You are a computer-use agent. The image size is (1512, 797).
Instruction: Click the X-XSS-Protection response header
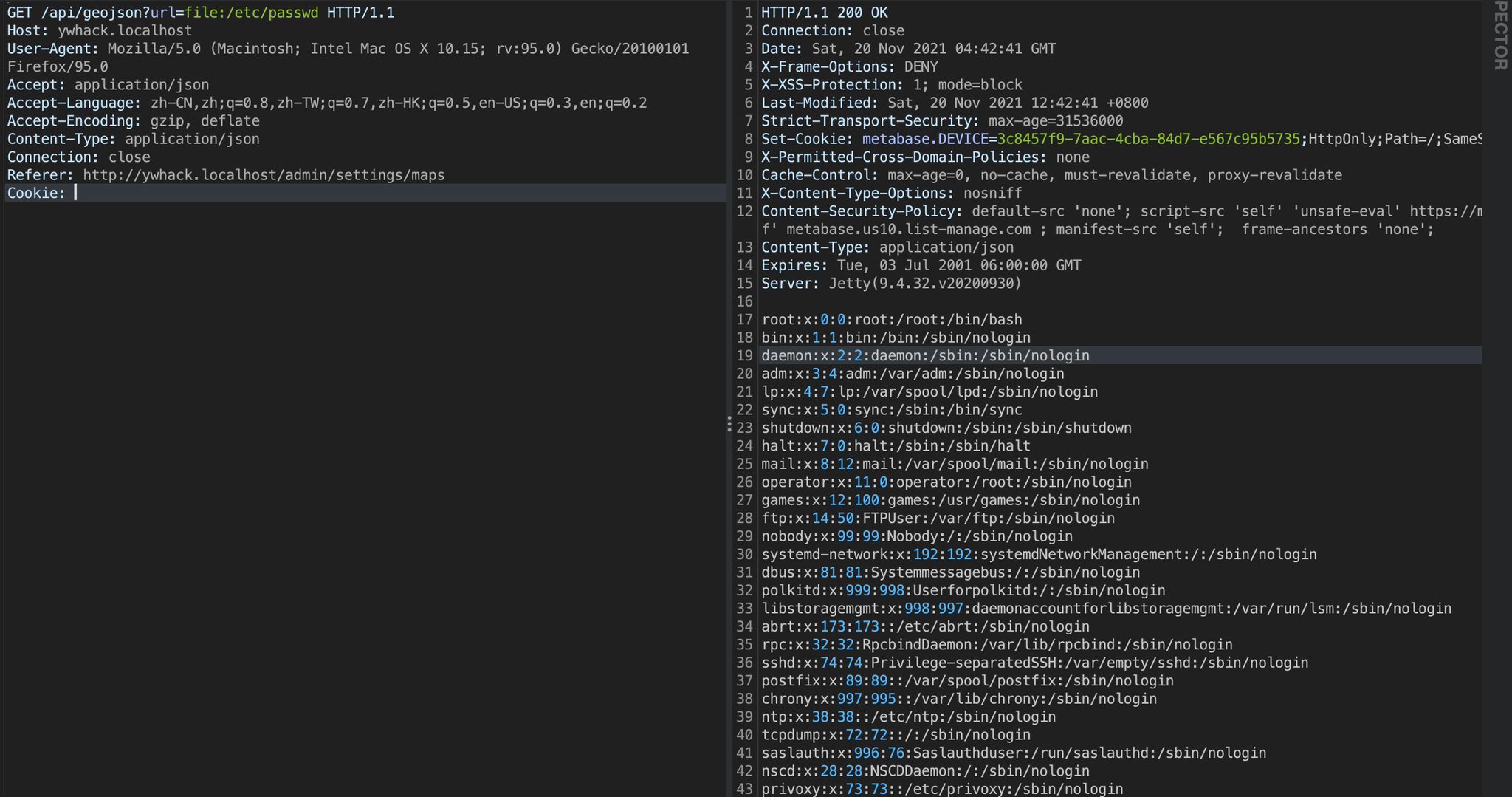[x=892, y=85]
